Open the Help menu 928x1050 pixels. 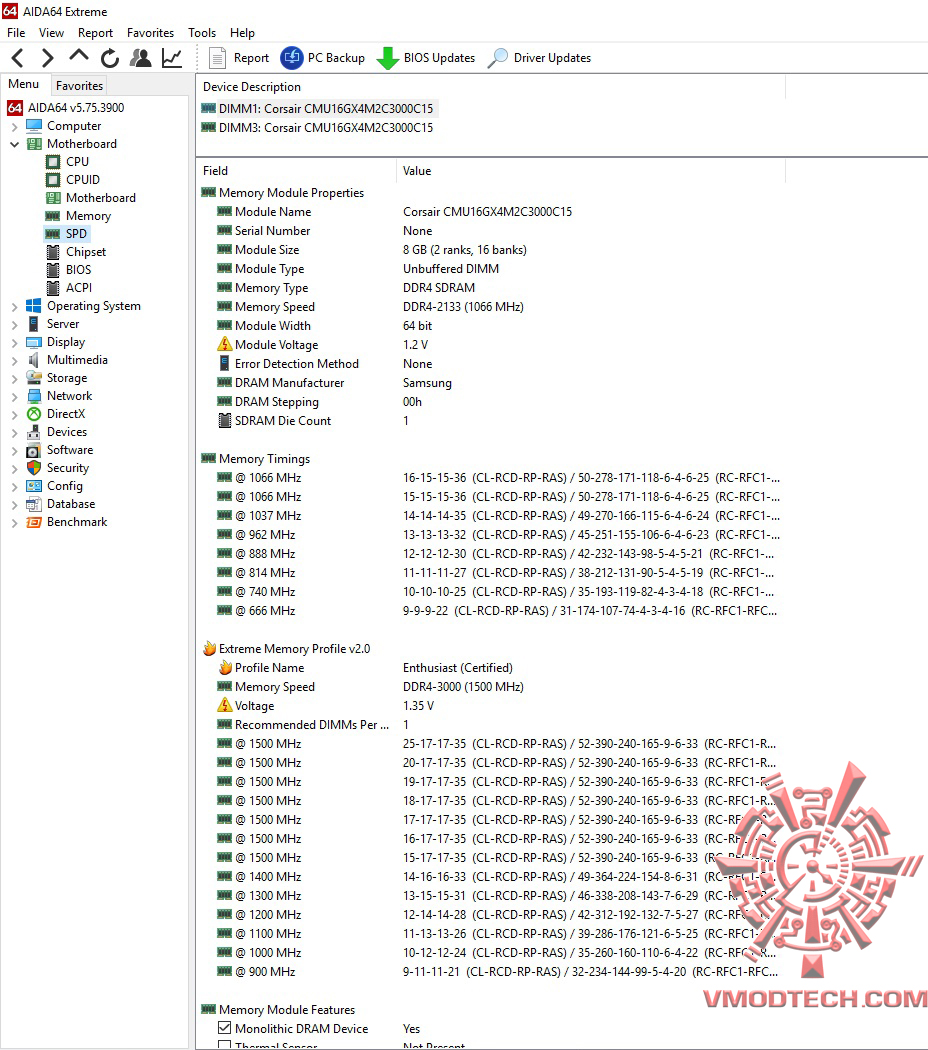[x=242, y=33]
